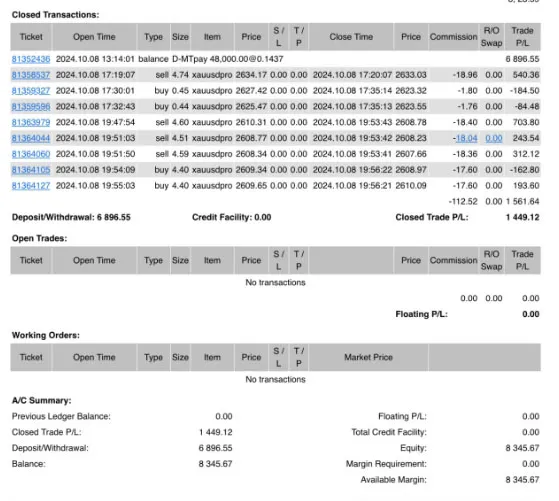Click 'Trade P/L' header in Open Trades table
Image resolution: width=559 pixels, height=501 pixels.
(523, 260)
